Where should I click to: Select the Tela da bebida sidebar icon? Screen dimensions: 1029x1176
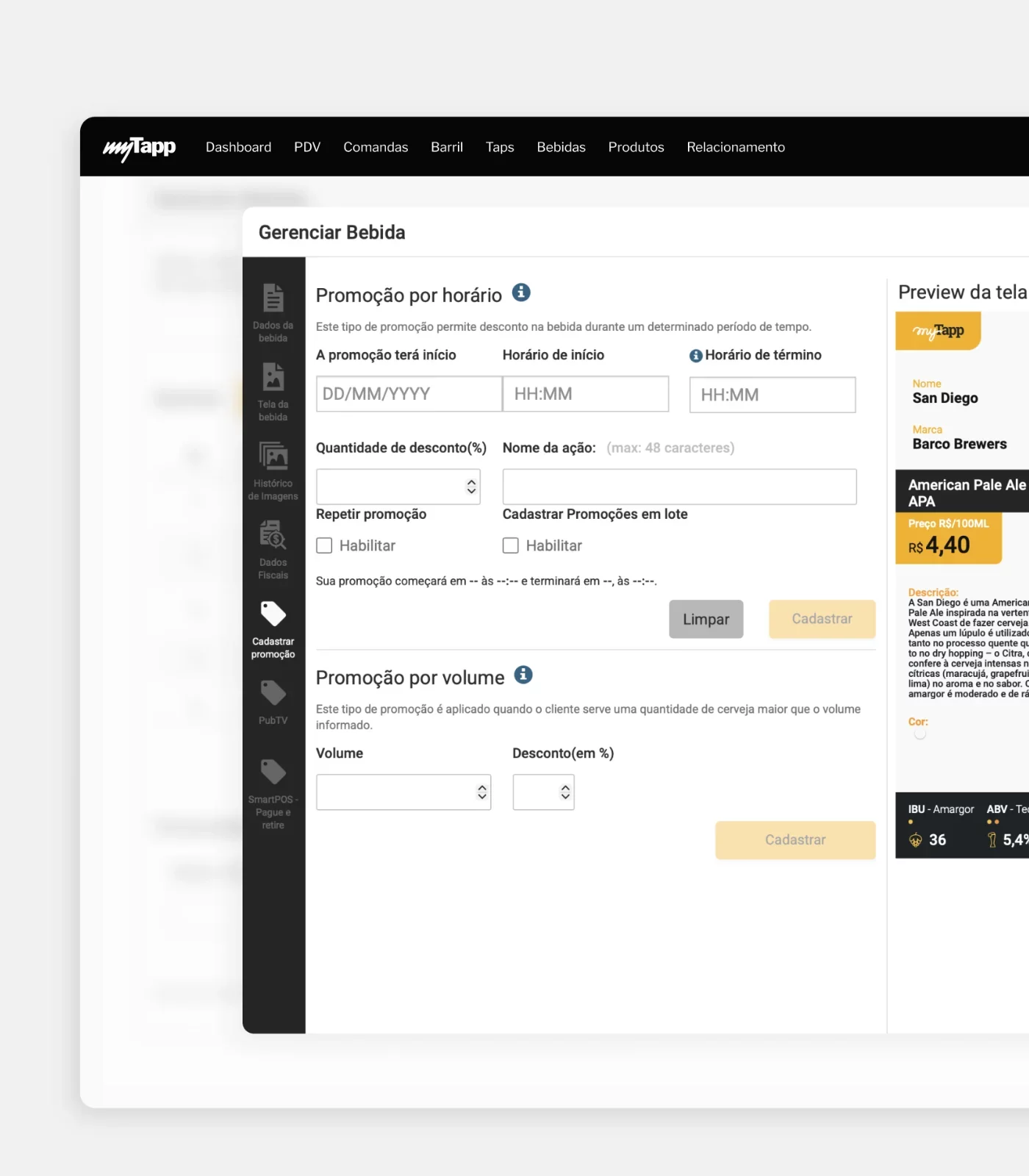pyautogui.click(x=273, y=377)
